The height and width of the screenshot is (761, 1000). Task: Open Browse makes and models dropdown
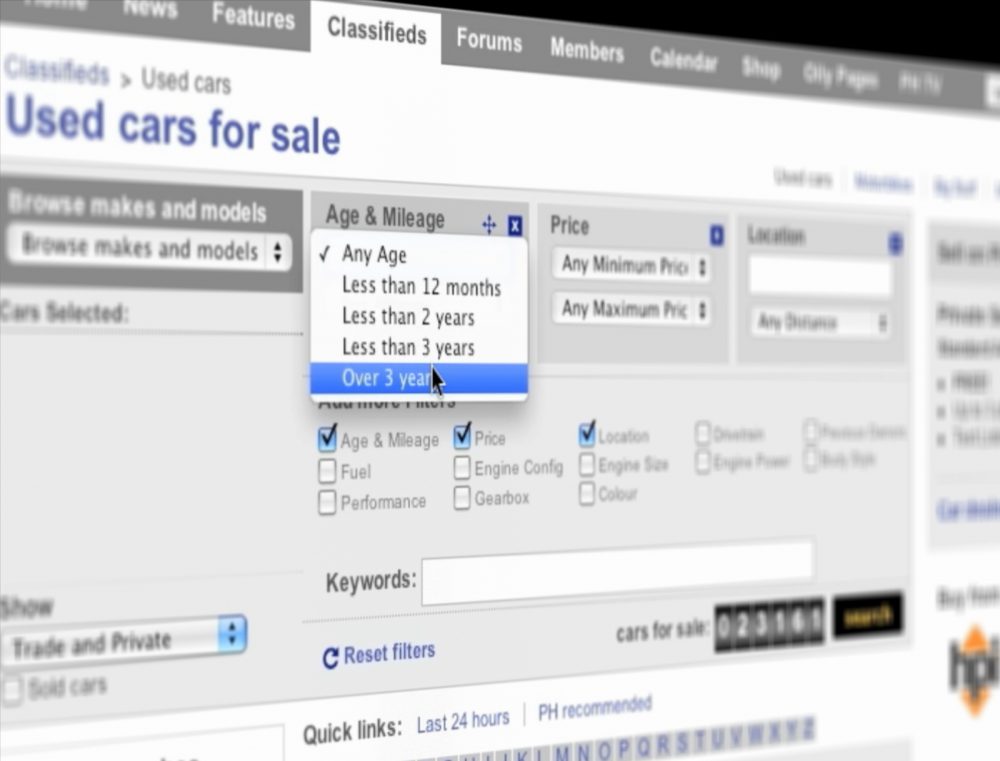click(150, 249)
